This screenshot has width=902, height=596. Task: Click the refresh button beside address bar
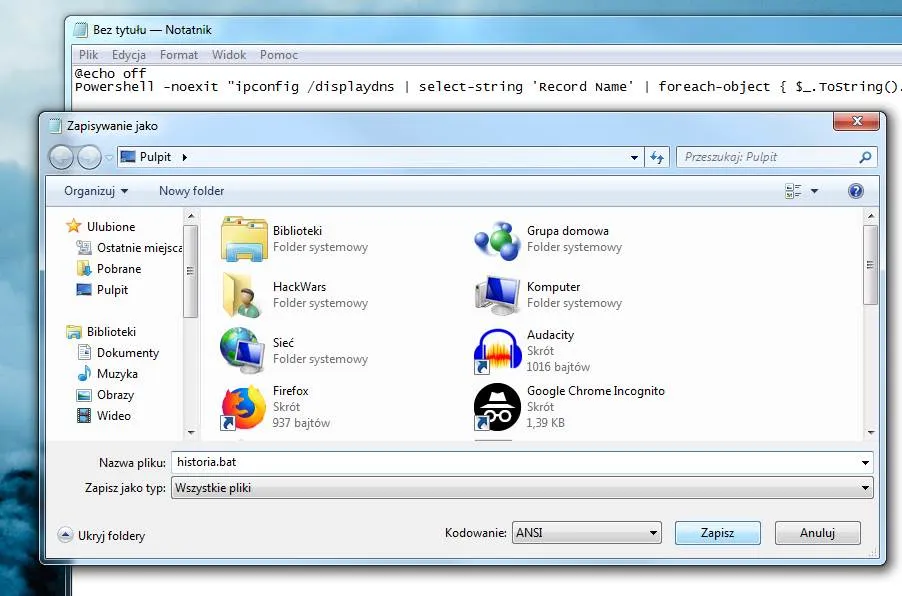(x=657, y=157)
